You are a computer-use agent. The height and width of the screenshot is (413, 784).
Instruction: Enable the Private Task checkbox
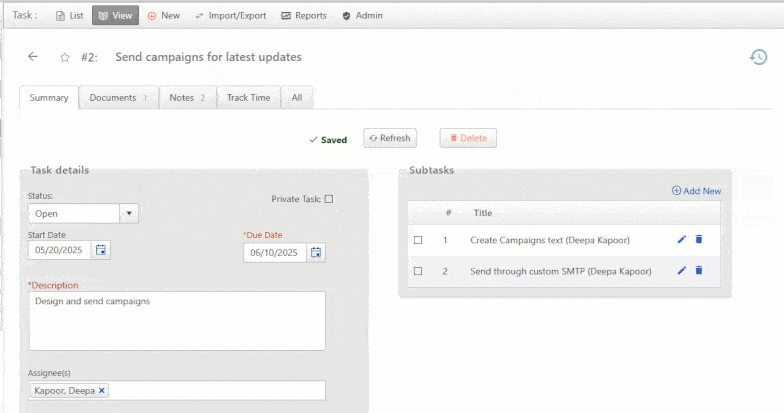coord(328,199)
